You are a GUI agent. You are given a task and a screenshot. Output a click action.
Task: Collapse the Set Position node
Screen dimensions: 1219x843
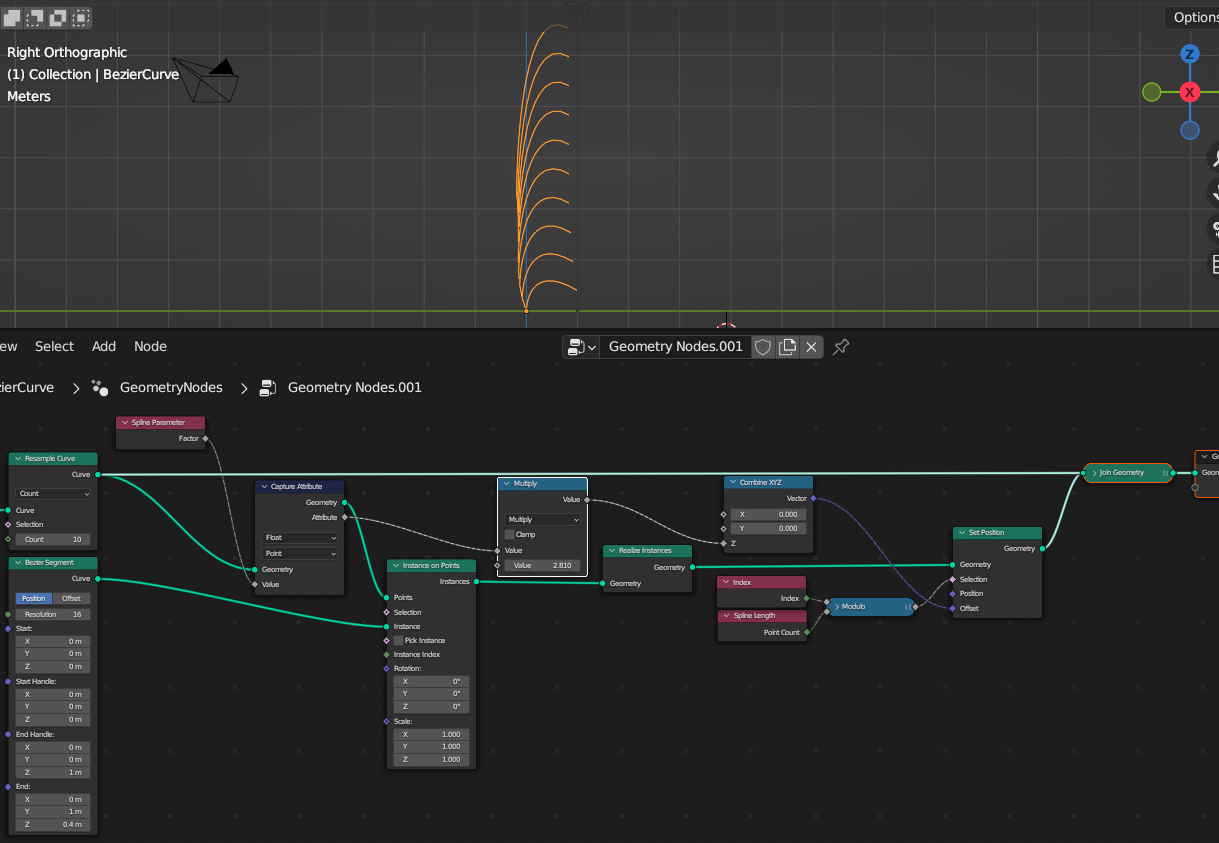click(961, 533)
